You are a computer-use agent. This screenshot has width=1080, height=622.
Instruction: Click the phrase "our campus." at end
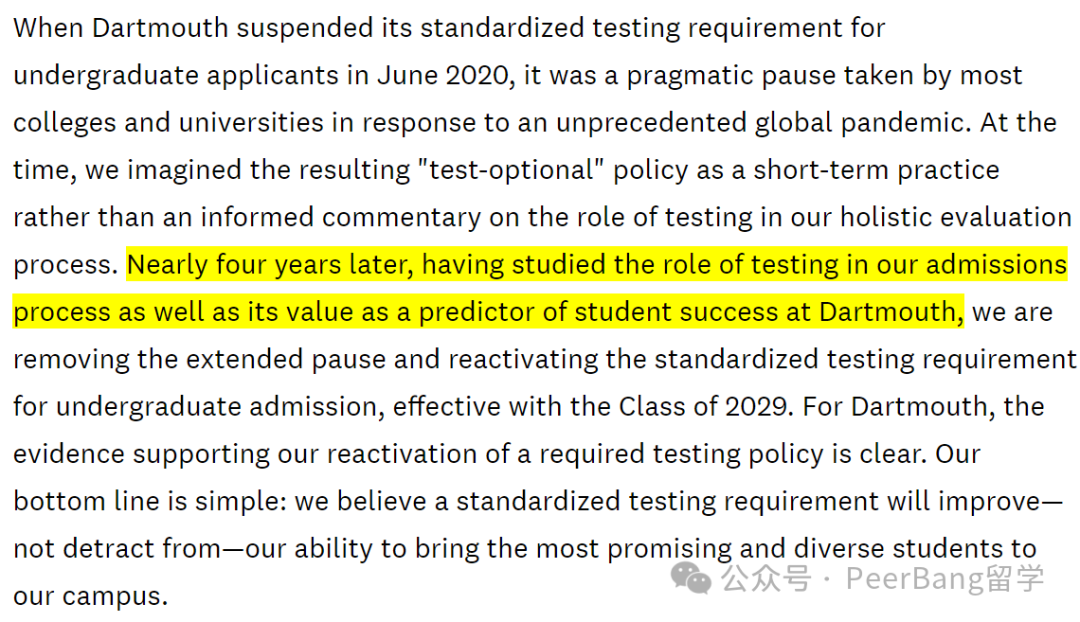(90, 597)
